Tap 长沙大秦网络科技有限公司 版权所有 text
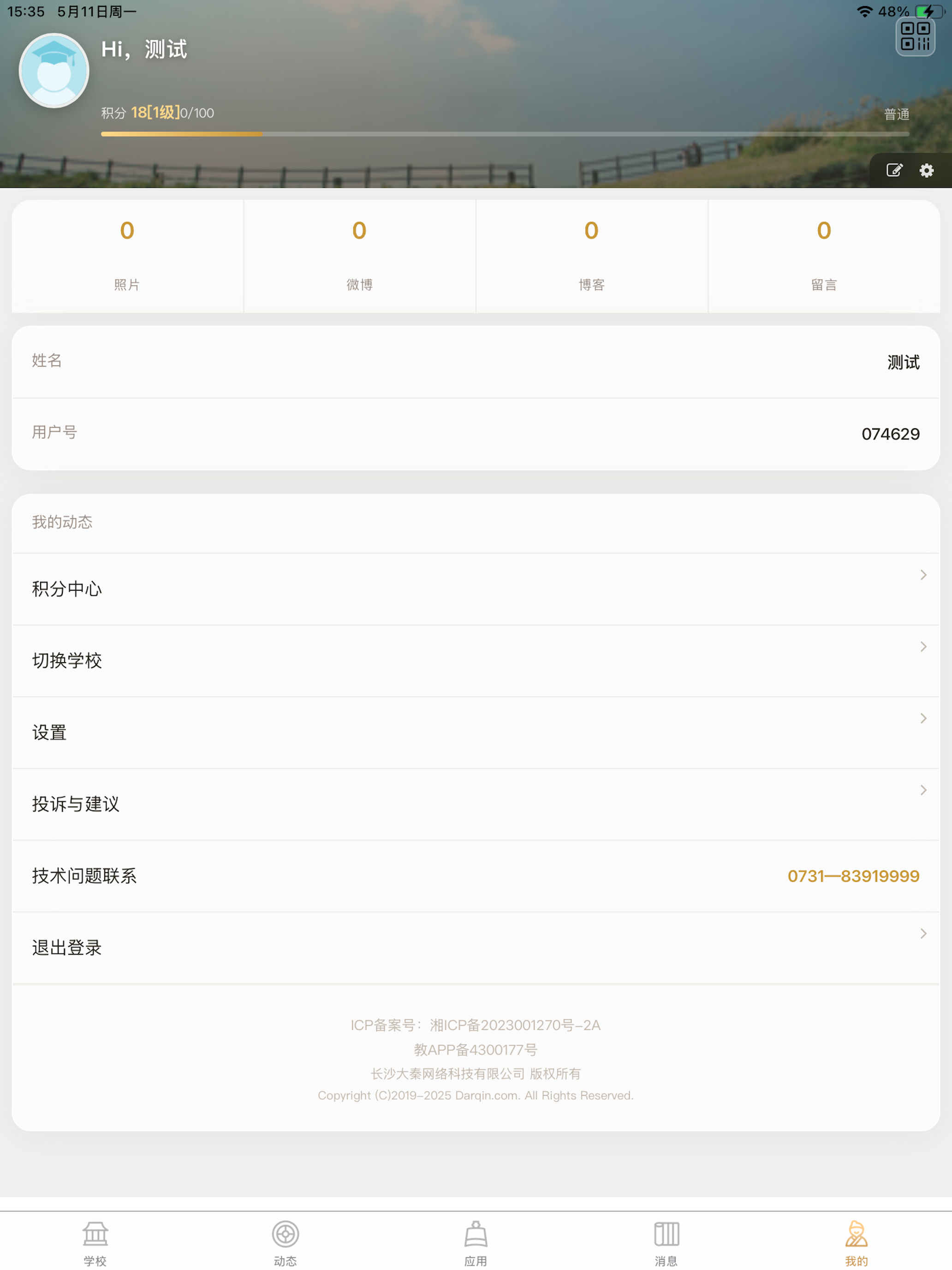952x1270 pixels. (476, 1074)
